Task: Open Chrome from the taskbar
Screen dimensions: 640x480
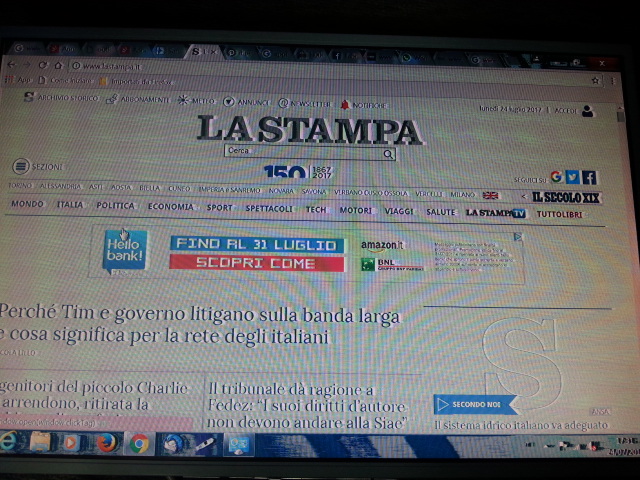Action: [x=139, y=444]
